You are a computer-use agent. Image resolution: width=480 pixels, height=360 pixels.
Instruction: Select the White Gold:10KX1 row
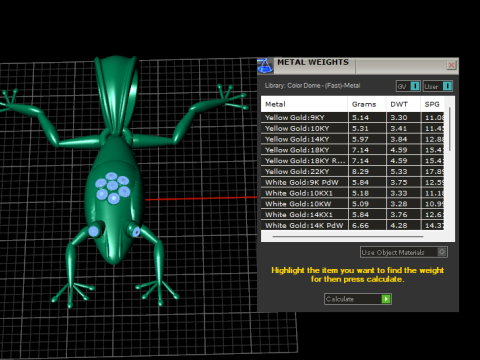tap(353, 193)
